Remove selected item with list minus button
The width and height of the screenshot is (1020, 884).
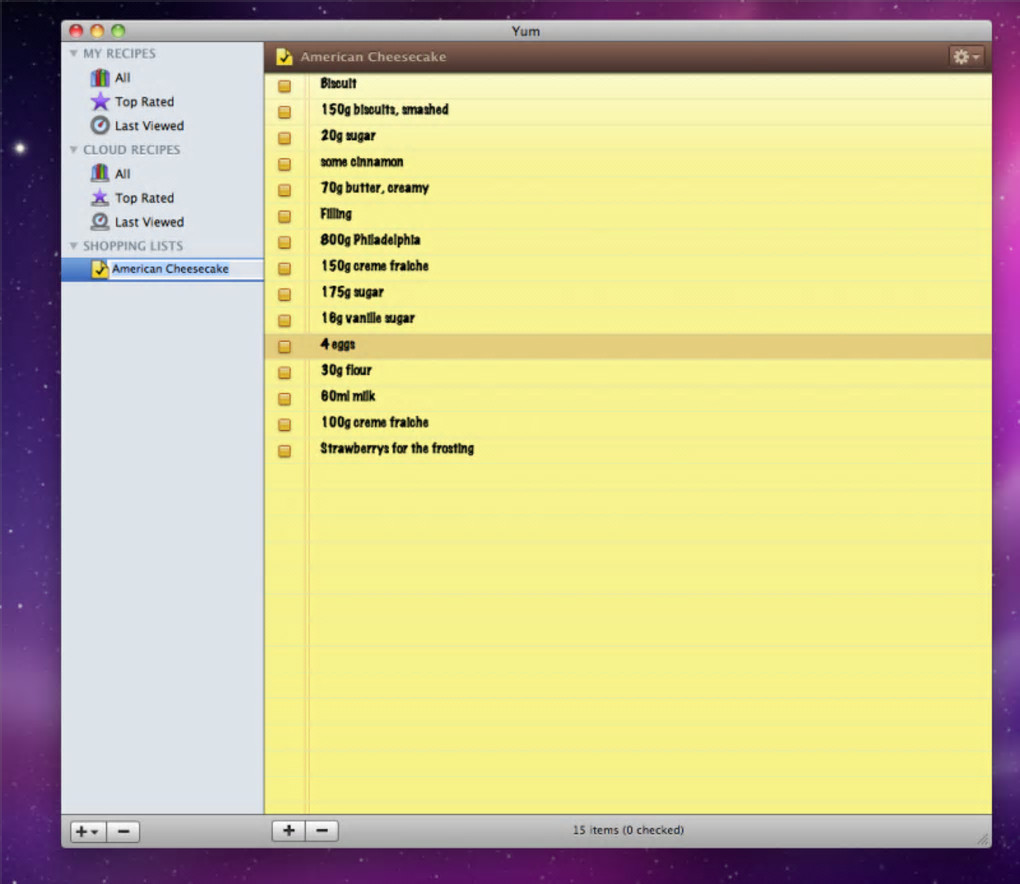(x=321, y=831)
